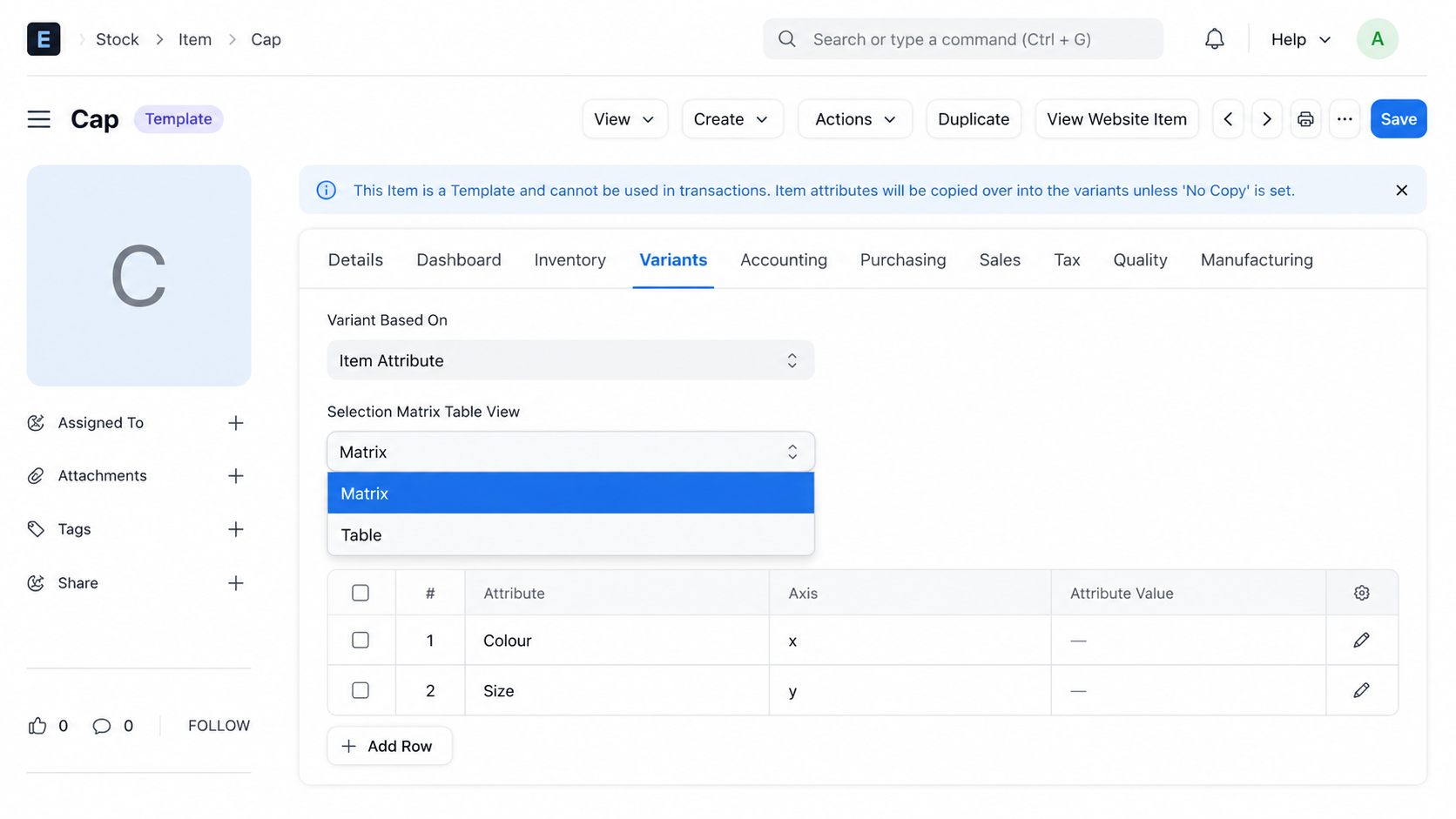The width and height of the screenshot is (1456, 819).
Task: Click the FOLLOW link
Action: click(219, 726)
